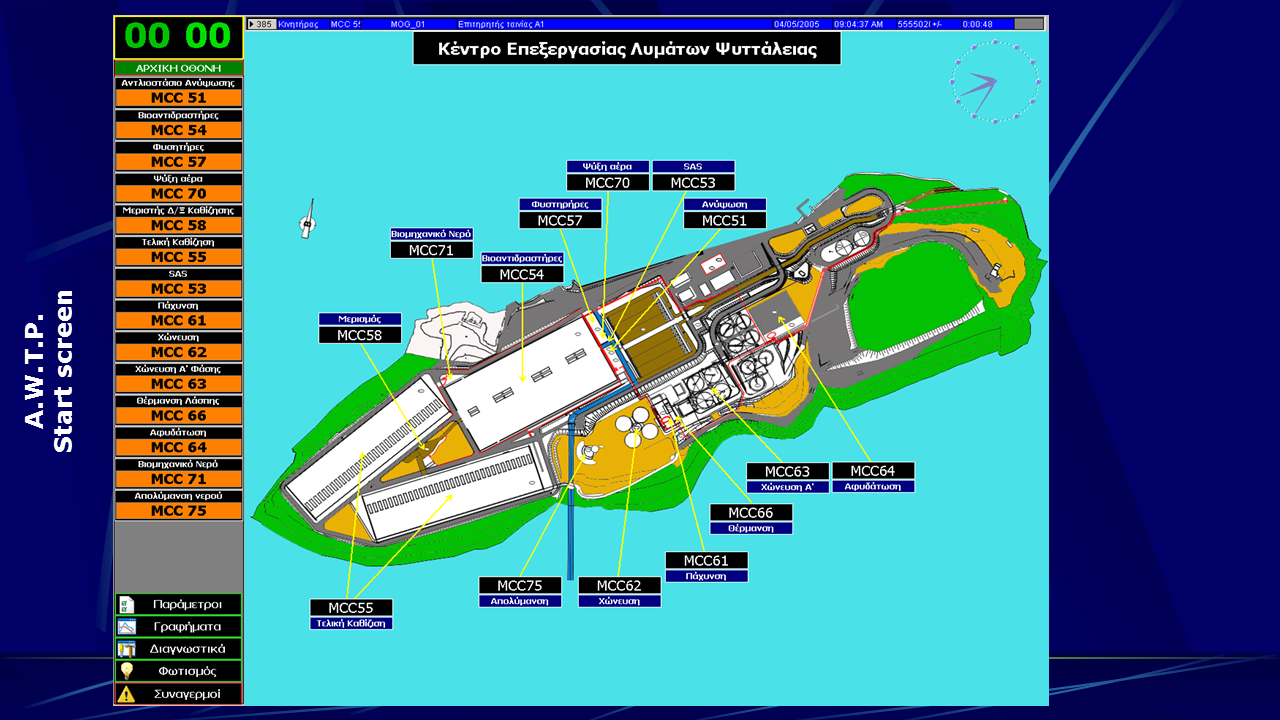Click the MCC71 label on the map
The height and width of the screenshot is (720, 1280).
point(431,250)
